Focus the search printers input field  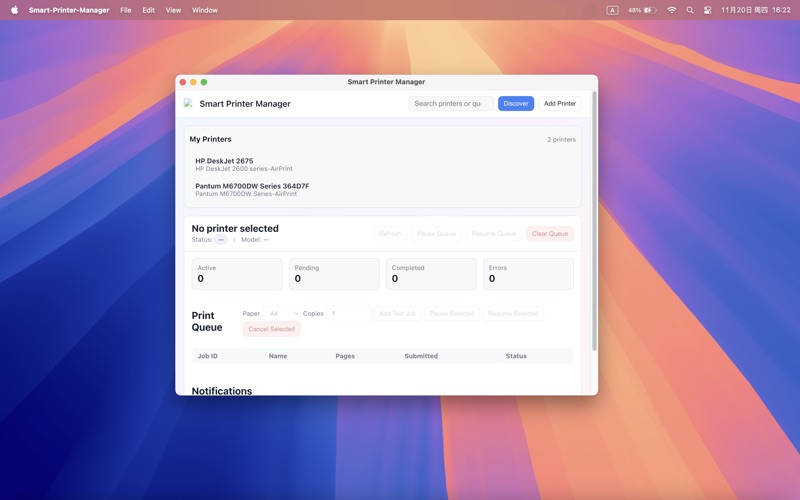coord(449,103)
